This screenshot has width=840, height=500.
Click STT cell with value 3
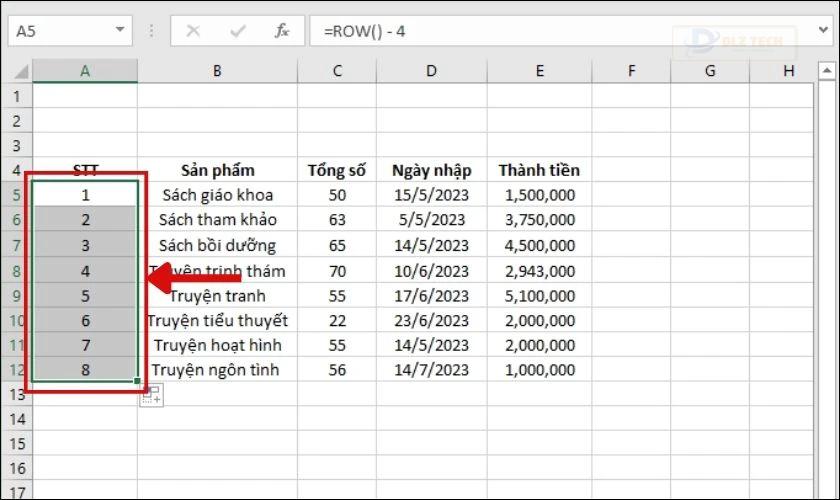point(85,245)
